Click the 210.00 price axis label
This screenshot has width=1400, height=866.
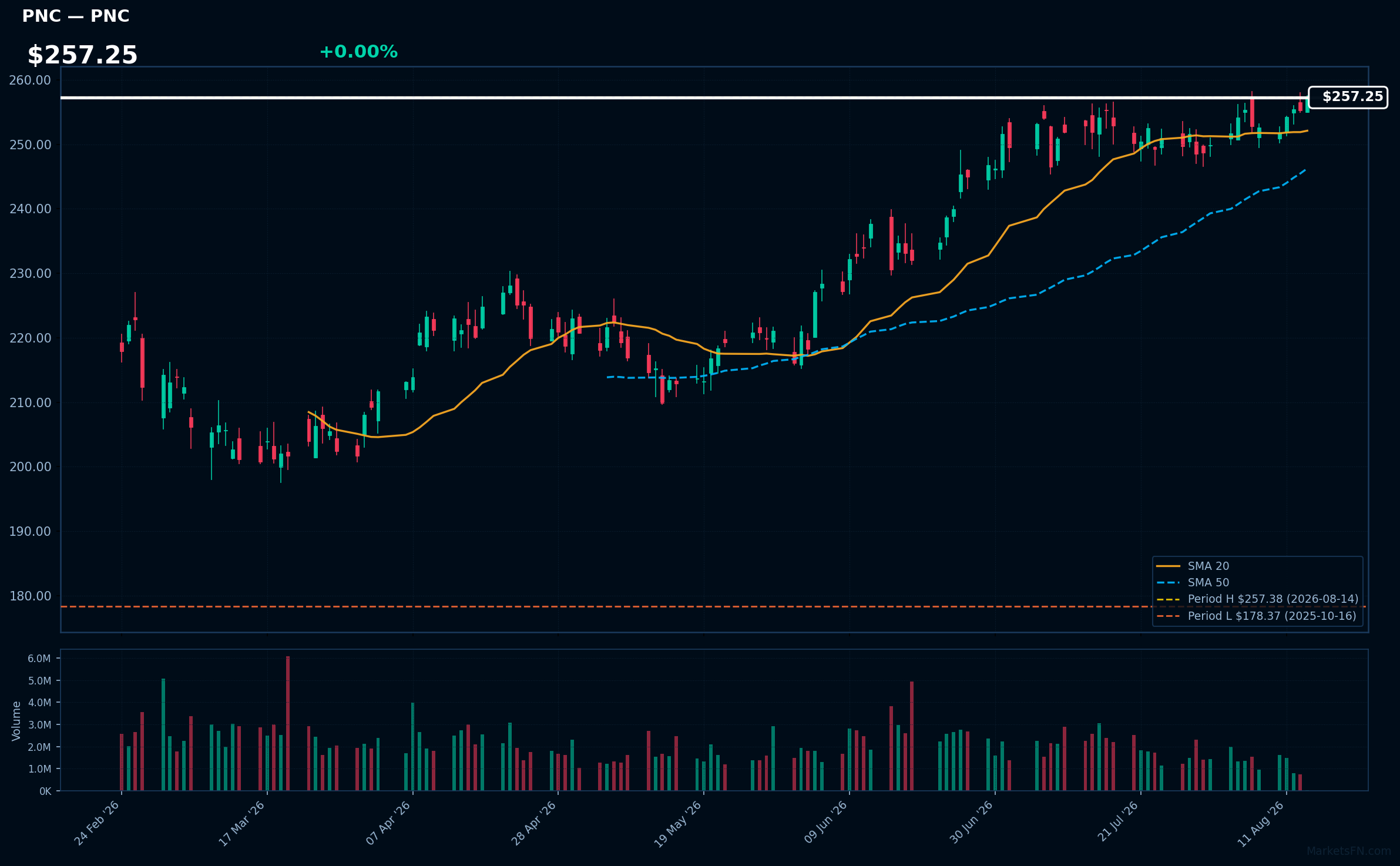point(30,403)
